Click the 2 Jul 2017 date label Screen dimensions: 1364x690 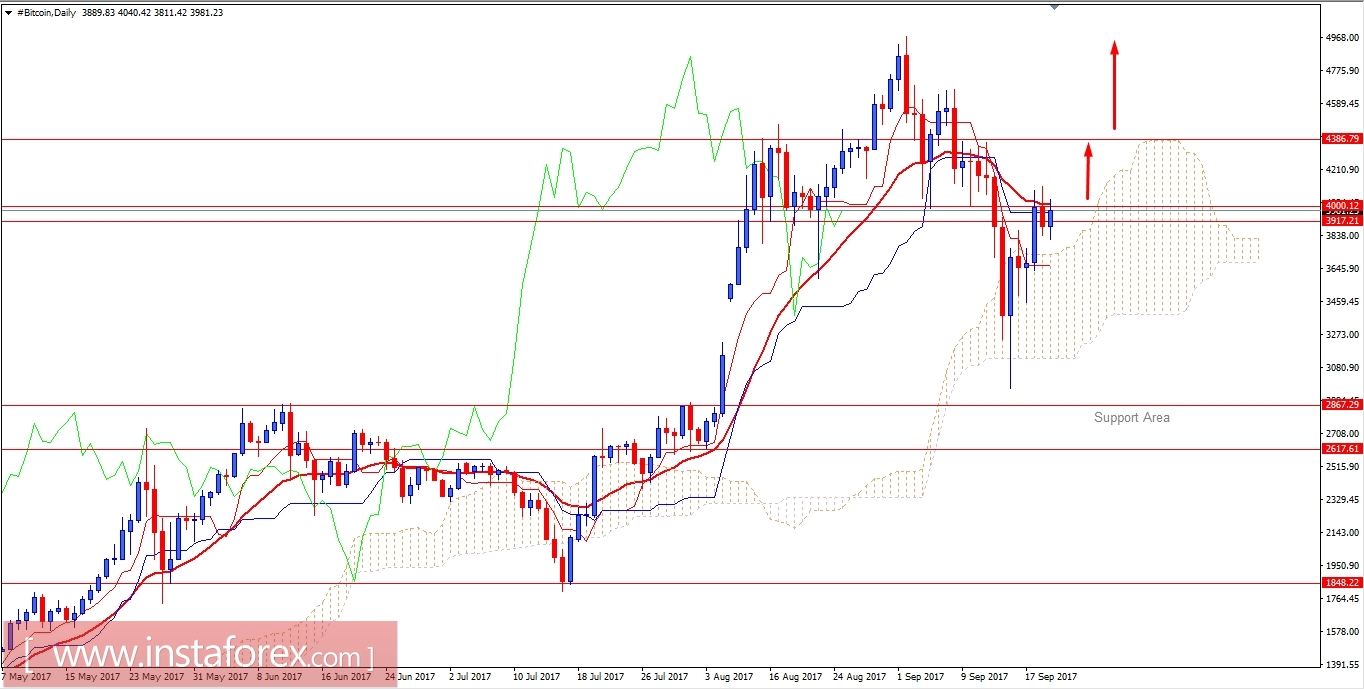click(x=472, y=677)
